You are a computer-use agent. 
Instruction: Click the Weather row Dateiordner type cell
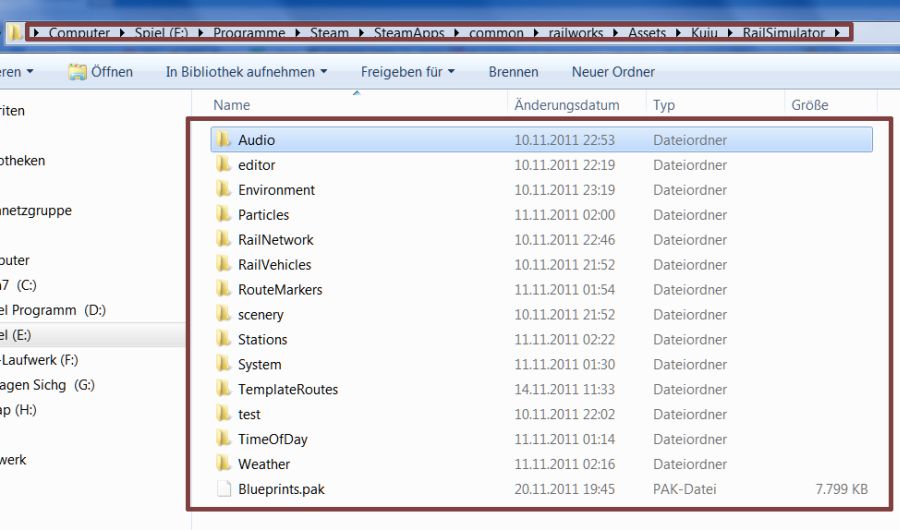[x=690, y=464]
